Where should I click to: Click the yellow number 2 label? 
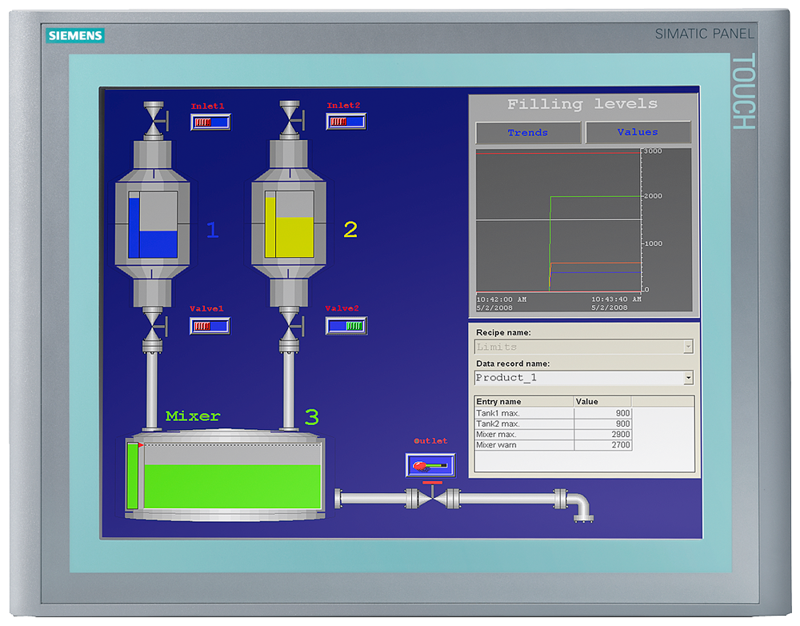(x=351, y=230)
